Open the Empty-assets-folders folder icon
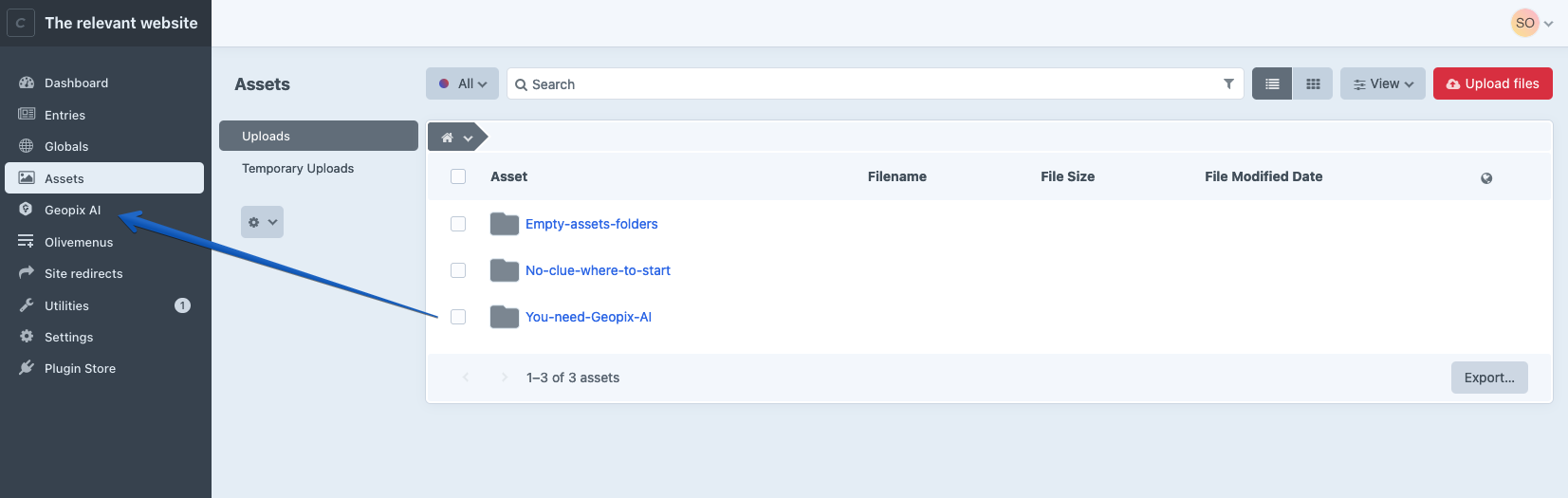 tap(504, 224)
